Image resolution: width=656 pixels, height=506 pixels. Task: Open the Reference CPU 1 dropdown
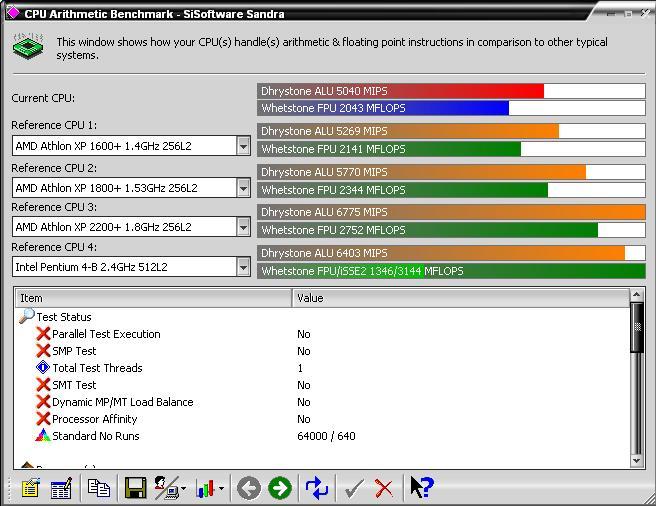pyautogui.click(x=243, y=146)
